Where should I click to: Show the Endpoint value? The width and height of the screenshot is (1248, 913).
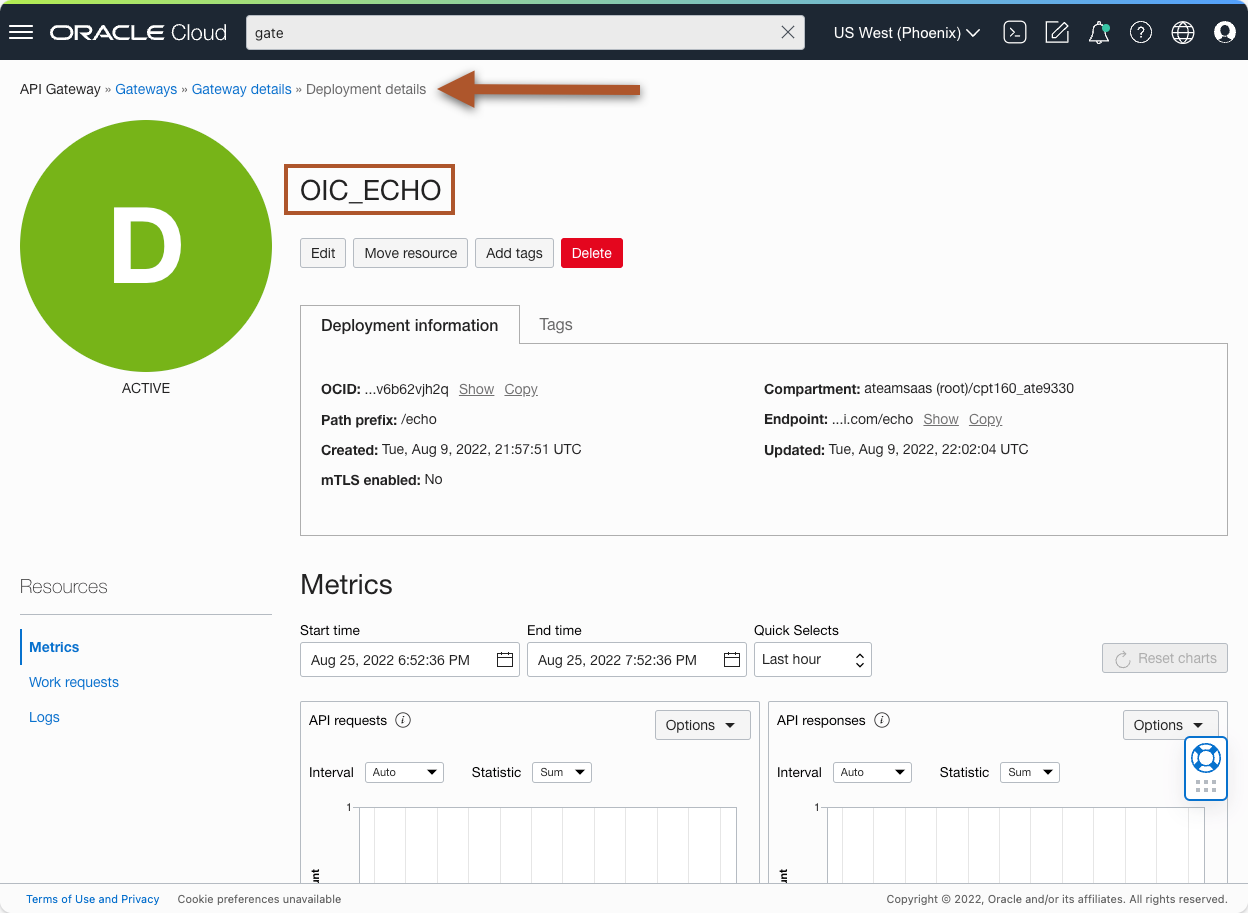[940, 419]
